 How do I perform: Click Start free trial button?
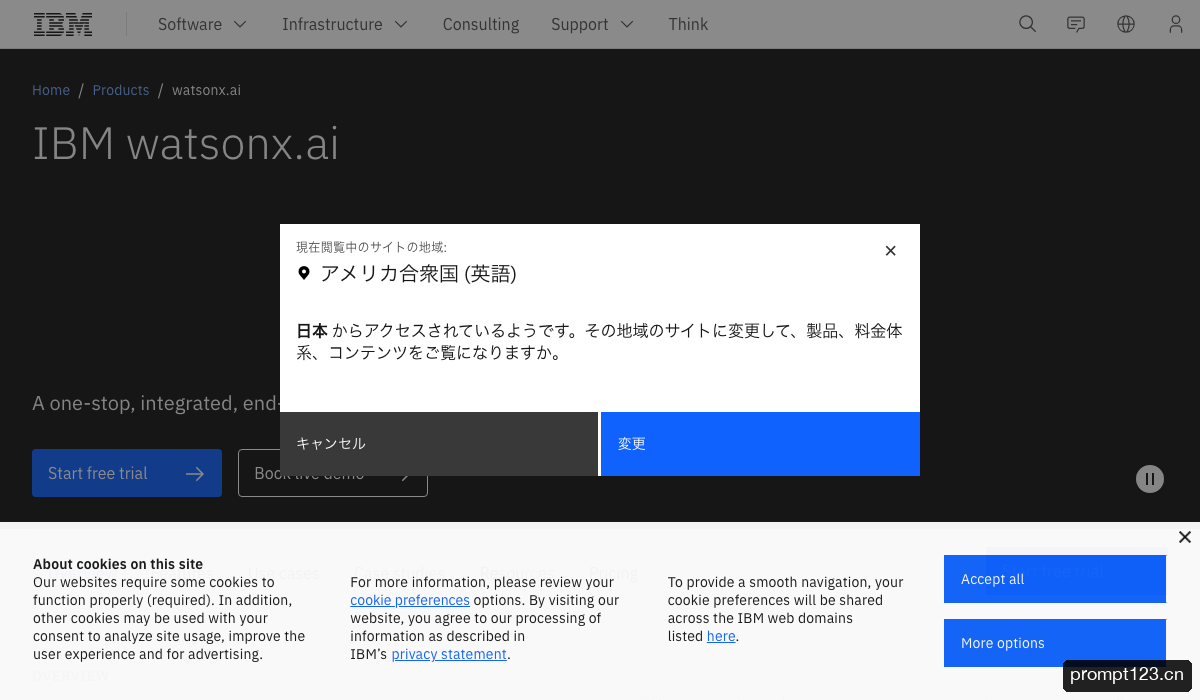pyautogui.click(x=127, y=473)
